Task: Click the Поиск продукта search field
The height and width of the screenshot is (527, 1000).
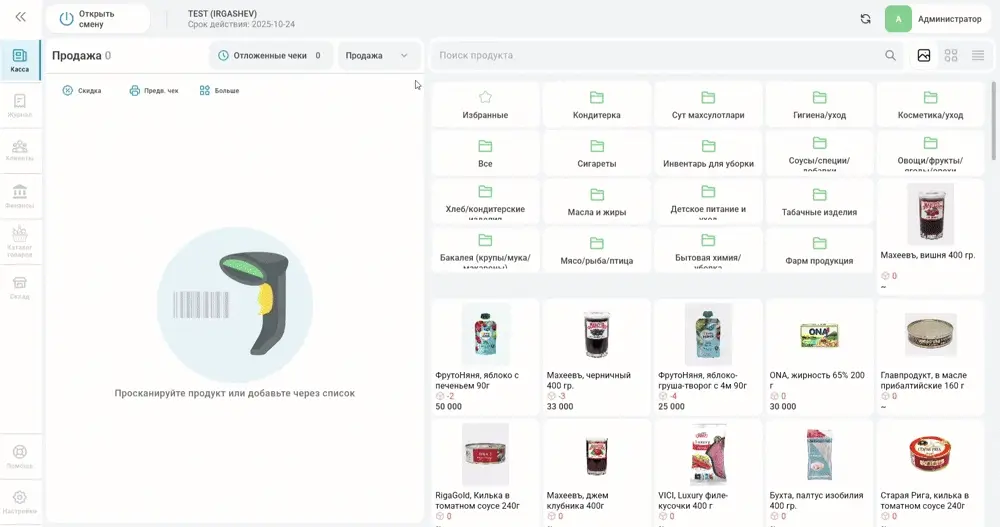Action: 657,56
